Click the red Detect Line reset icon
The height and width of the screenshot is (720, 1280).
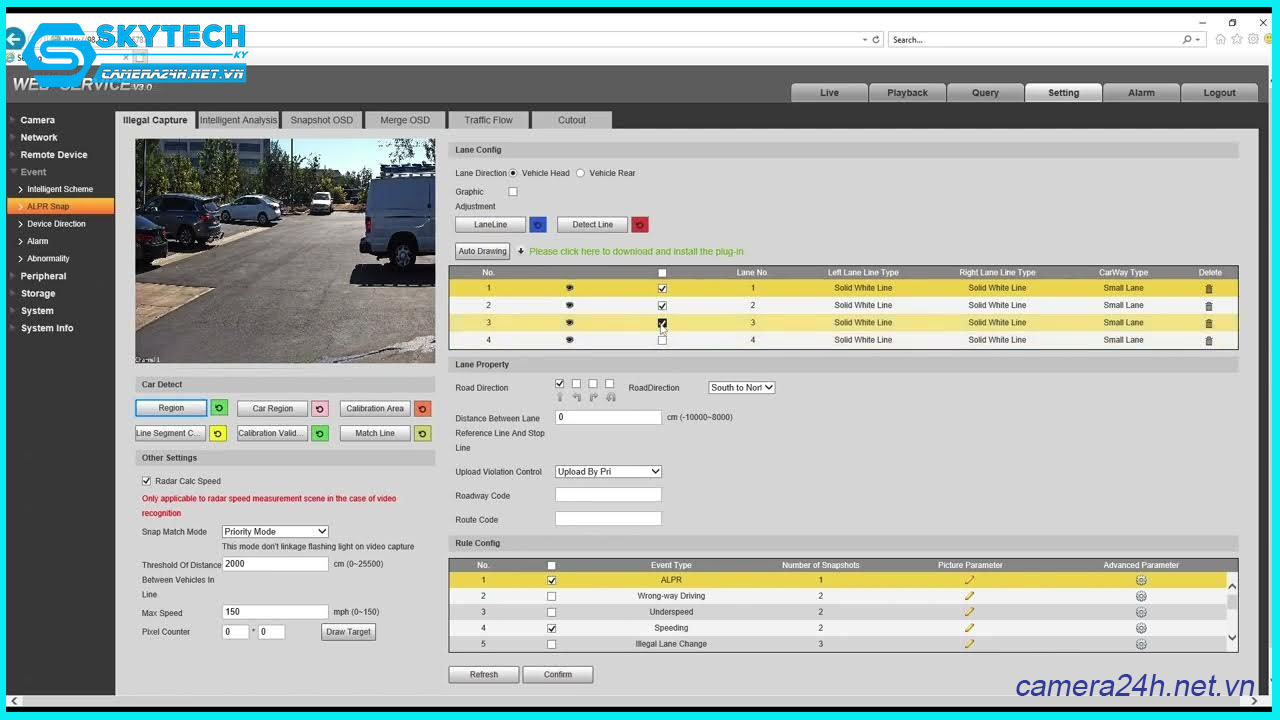[x=640, y=225]
